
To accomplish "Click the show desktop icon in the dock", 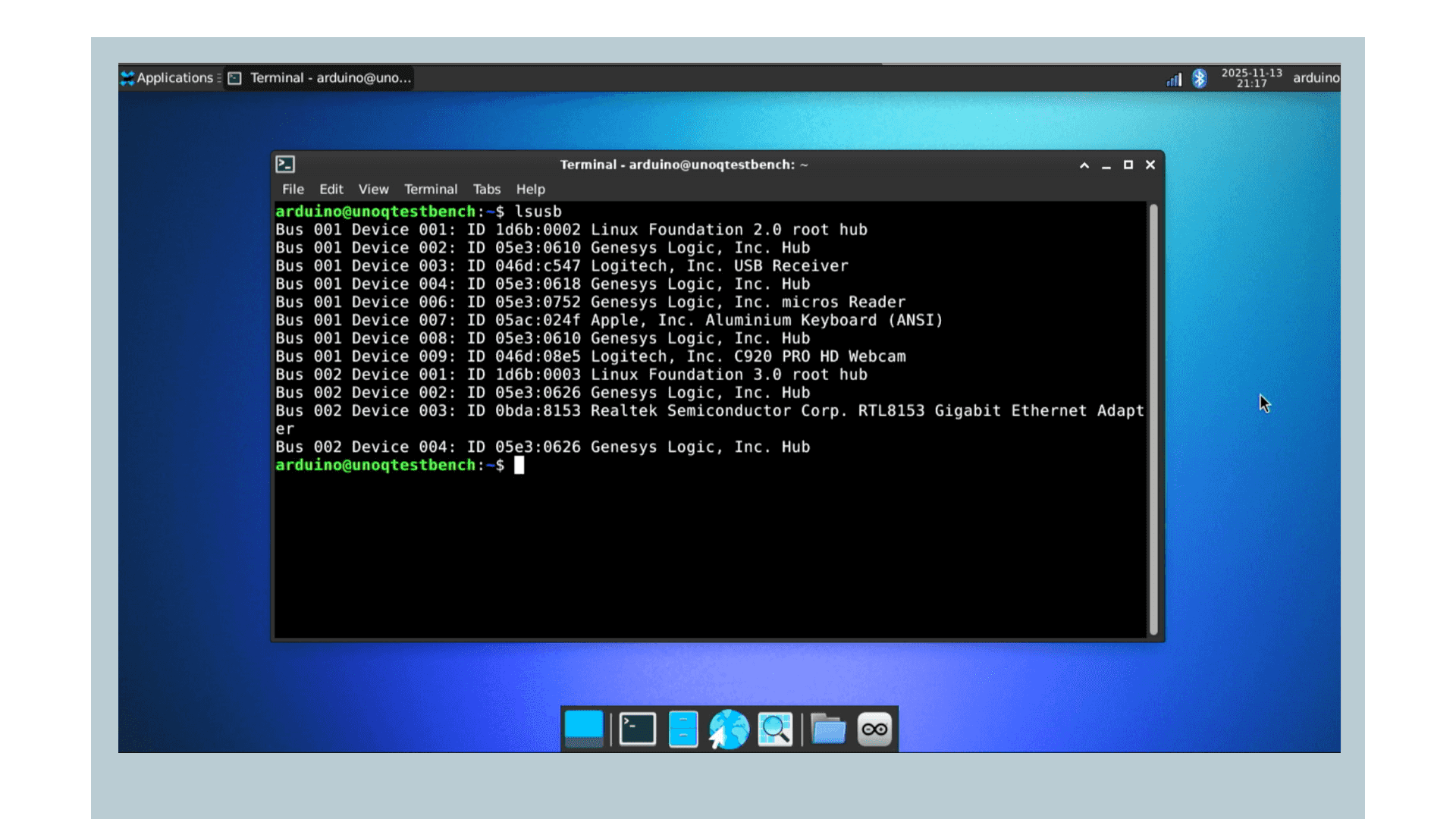I will pos(584,729).
